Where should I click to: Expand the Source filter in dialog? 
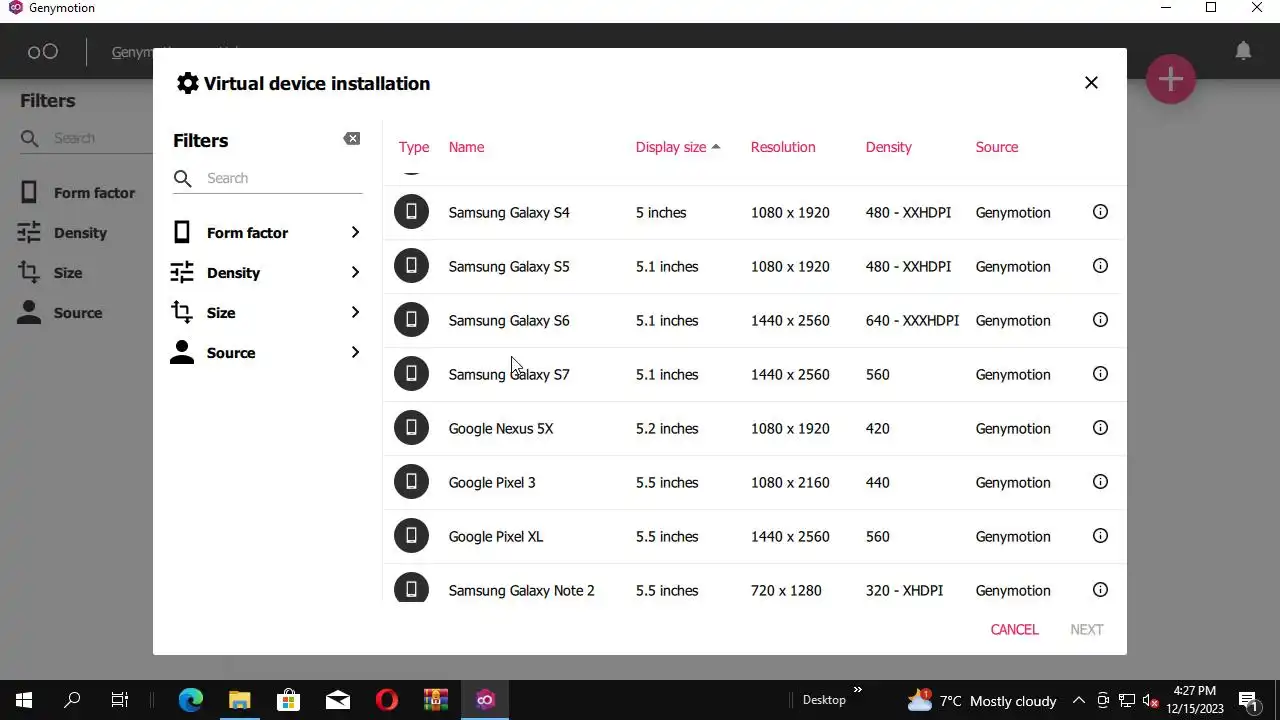click(267, 353)
